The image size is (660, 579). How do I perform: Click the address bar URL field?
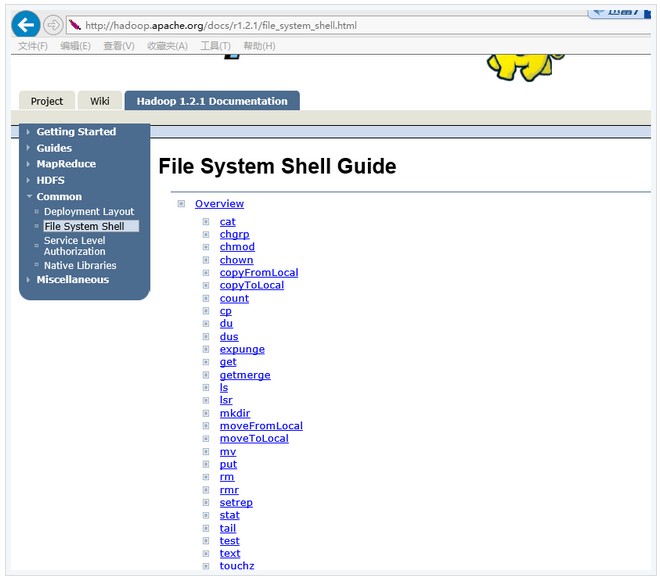pos(358,26)
